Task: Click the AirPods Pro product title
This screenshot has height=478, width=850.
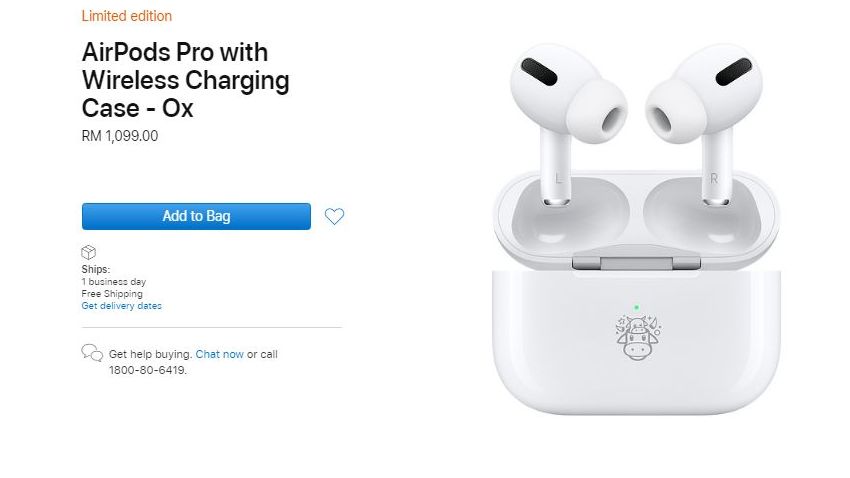Action: point(185,80)
